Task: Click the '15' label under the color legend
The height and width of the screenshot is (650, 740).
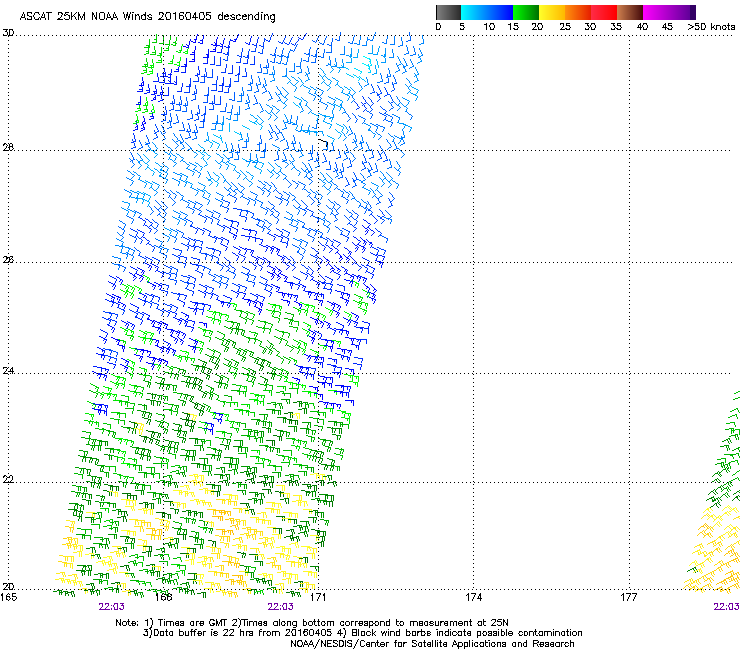Action: coord(513,27)
